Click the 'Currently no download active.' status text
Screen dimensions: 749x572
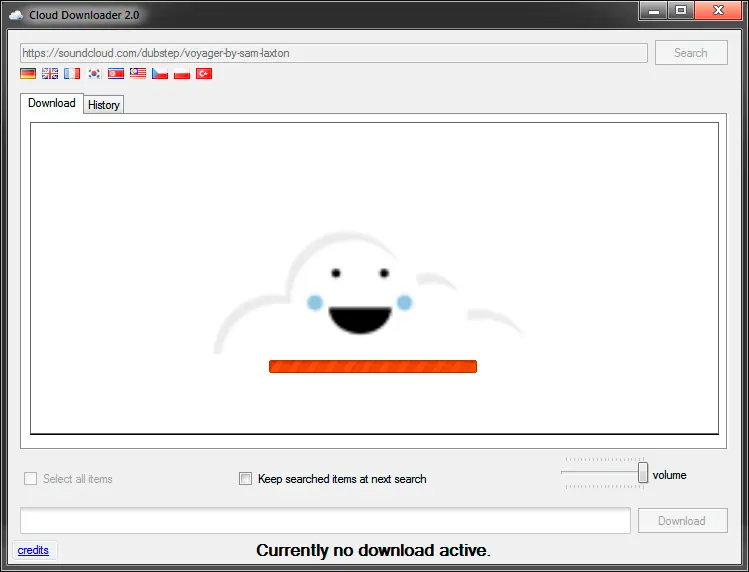[x=374, y=550]
